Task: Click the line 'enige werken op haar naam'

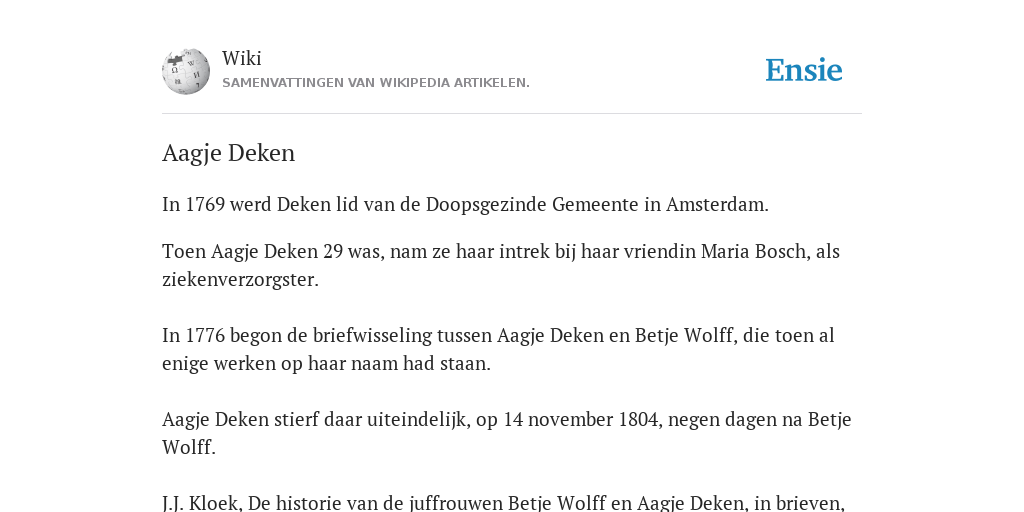Action: (326, 363)
